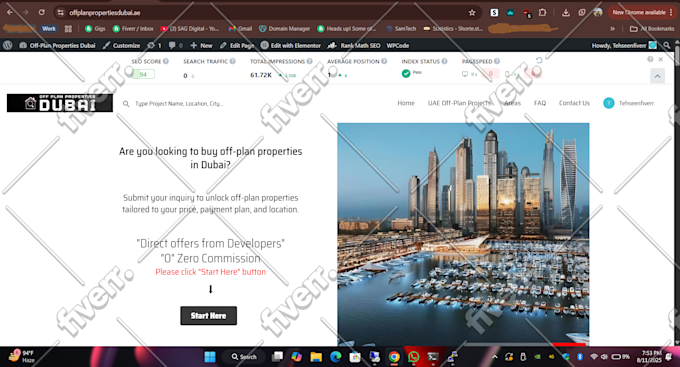Open the Fiverr / Inbox bookmark

coord(133,29)
